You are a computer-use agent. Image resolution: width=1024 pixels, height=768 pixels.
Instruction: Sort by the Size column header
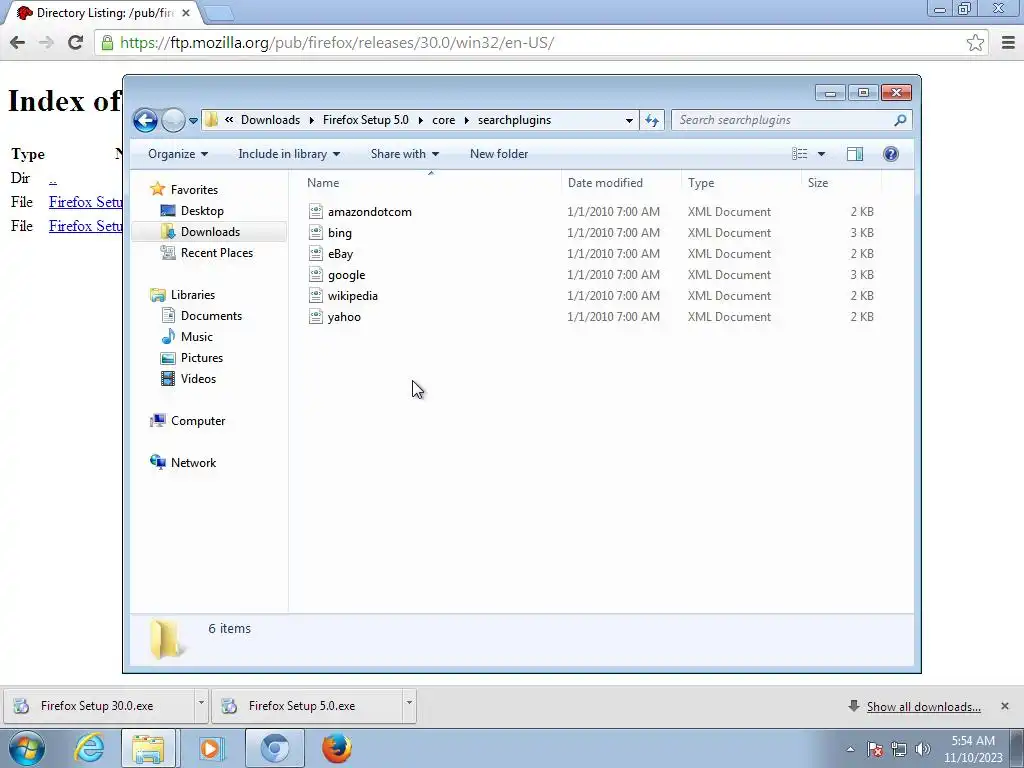[x=841, y=183]
